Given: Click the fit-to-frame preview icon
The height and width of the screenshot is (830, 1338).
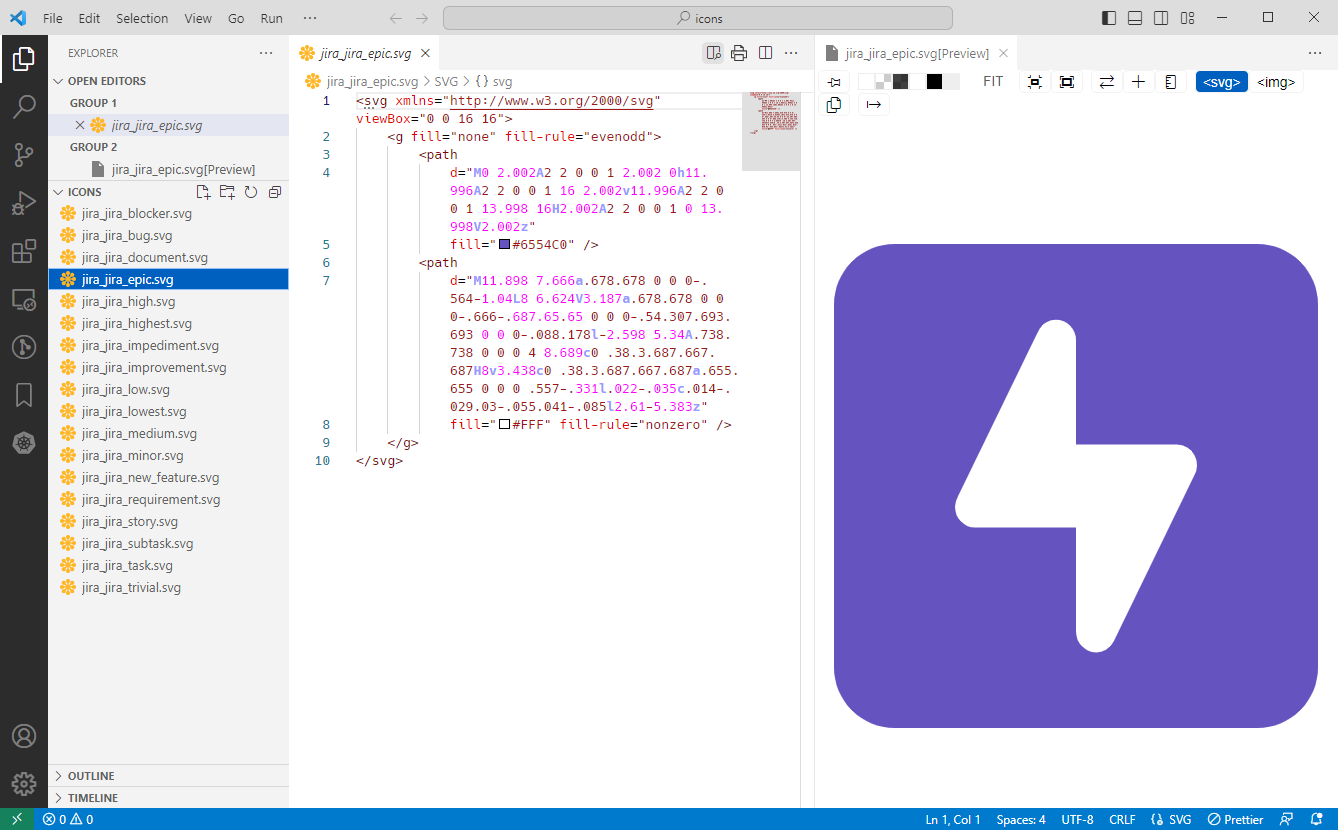Looking at the screenshot, I should click(x=1067, y=82).
